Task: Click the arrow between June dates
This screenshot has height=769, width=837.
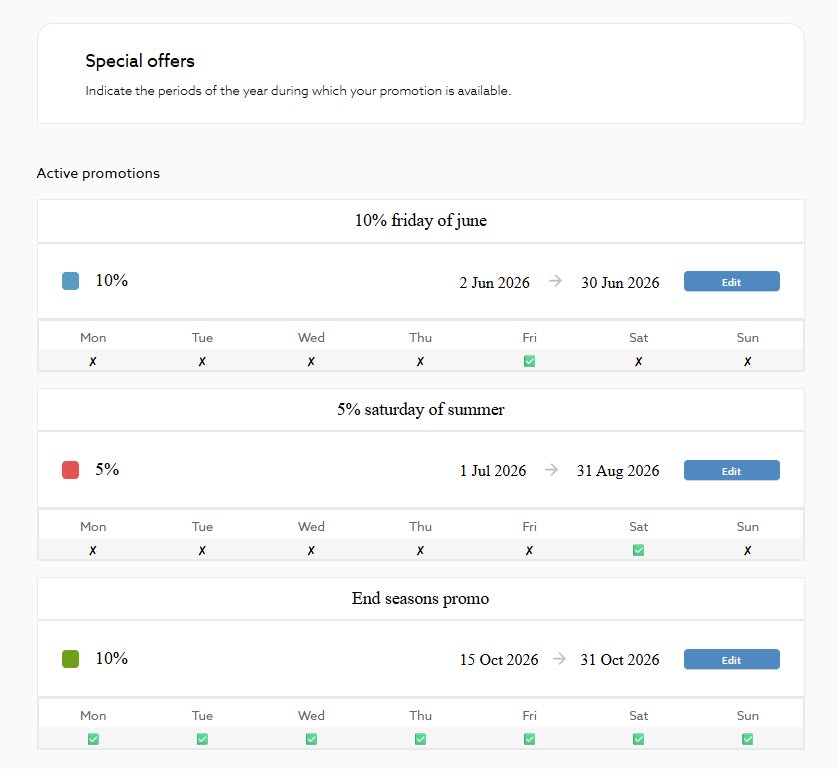Action: coord(555,281)
